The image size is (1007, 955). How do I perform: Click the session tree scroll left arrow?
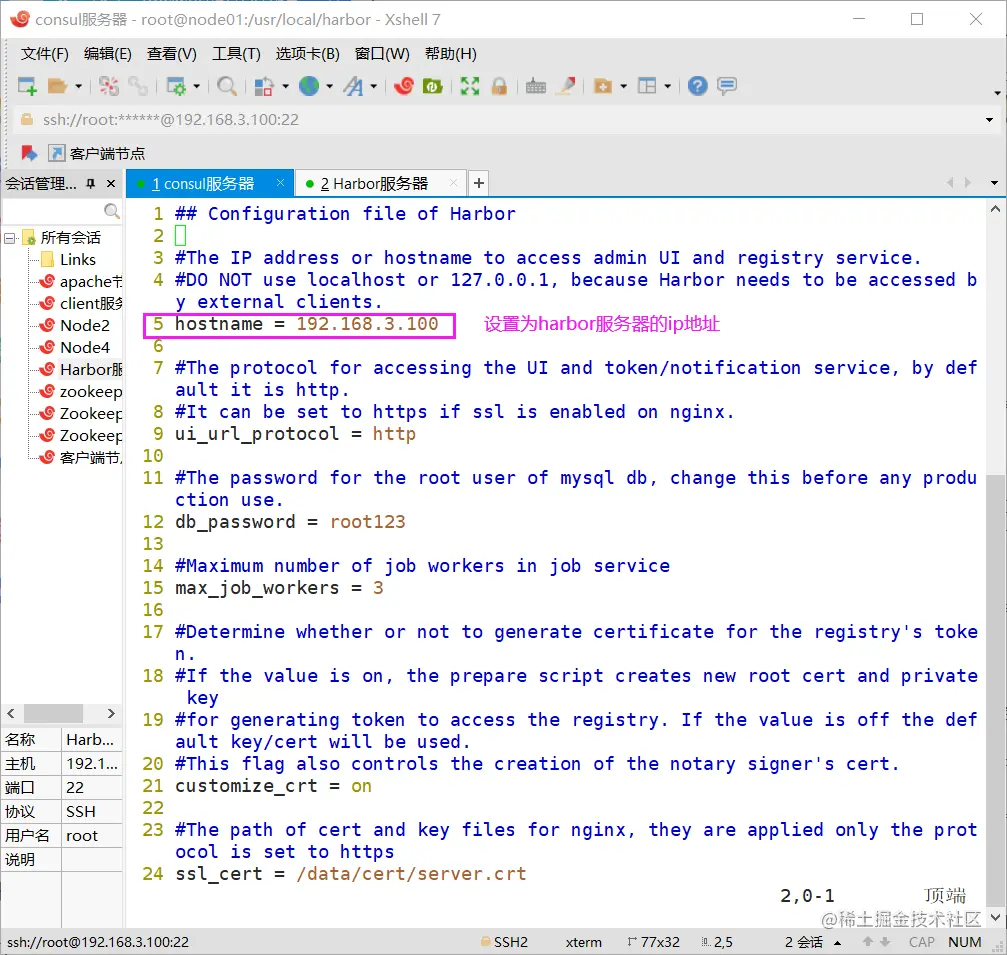(x=11, y=713)
